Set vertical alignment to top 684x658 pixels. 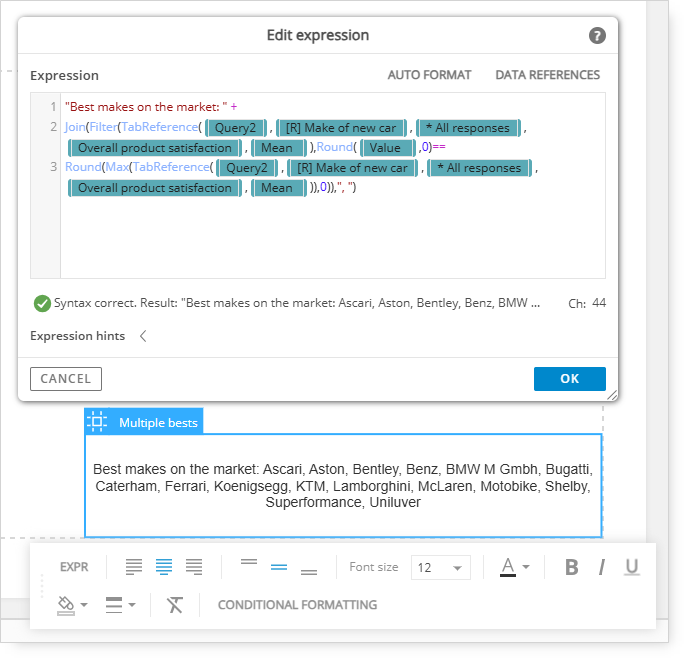pos(249,562)
